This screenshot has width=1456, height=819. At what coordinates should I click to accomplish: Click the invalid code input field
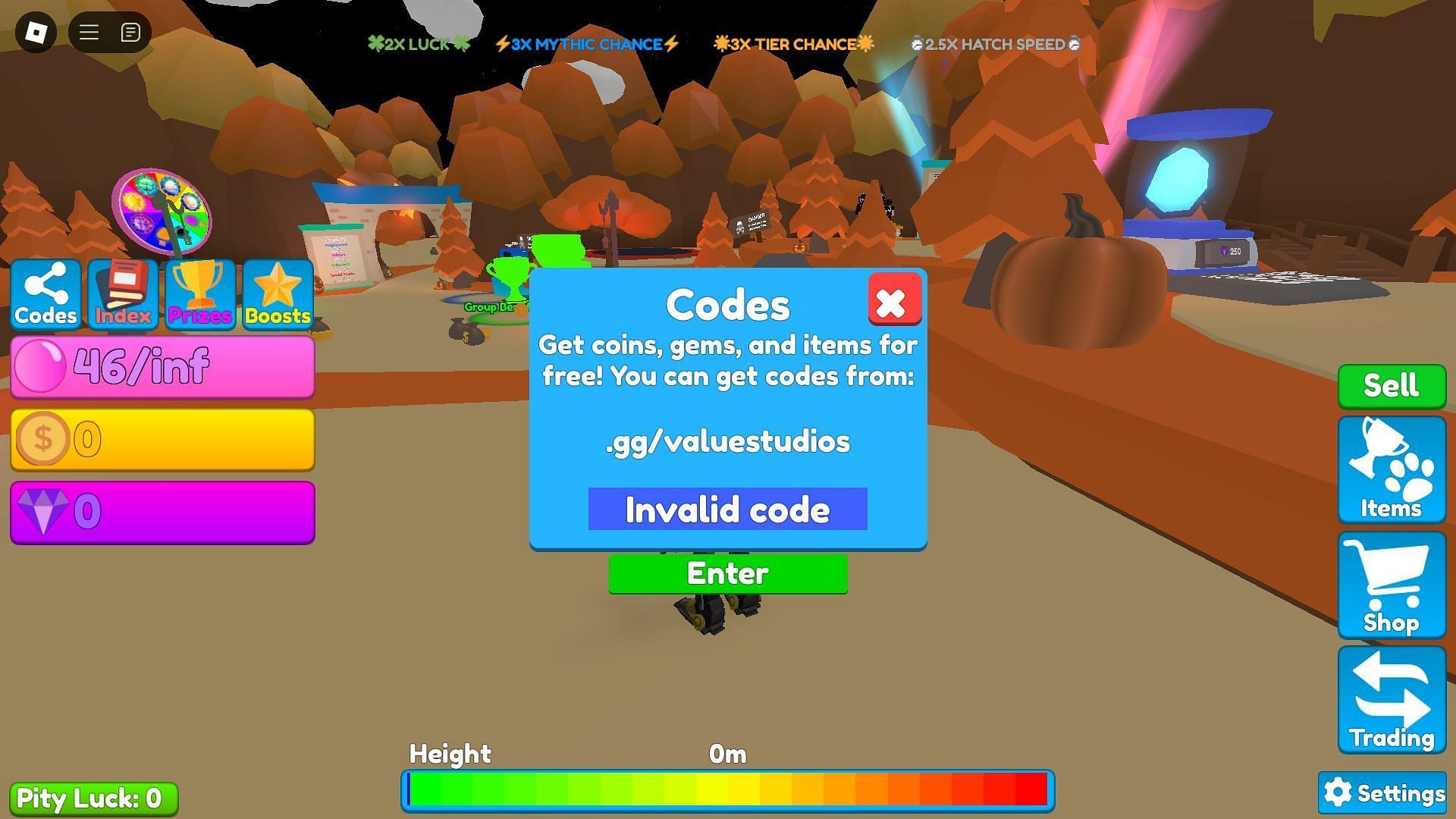[x=728, y=510]
